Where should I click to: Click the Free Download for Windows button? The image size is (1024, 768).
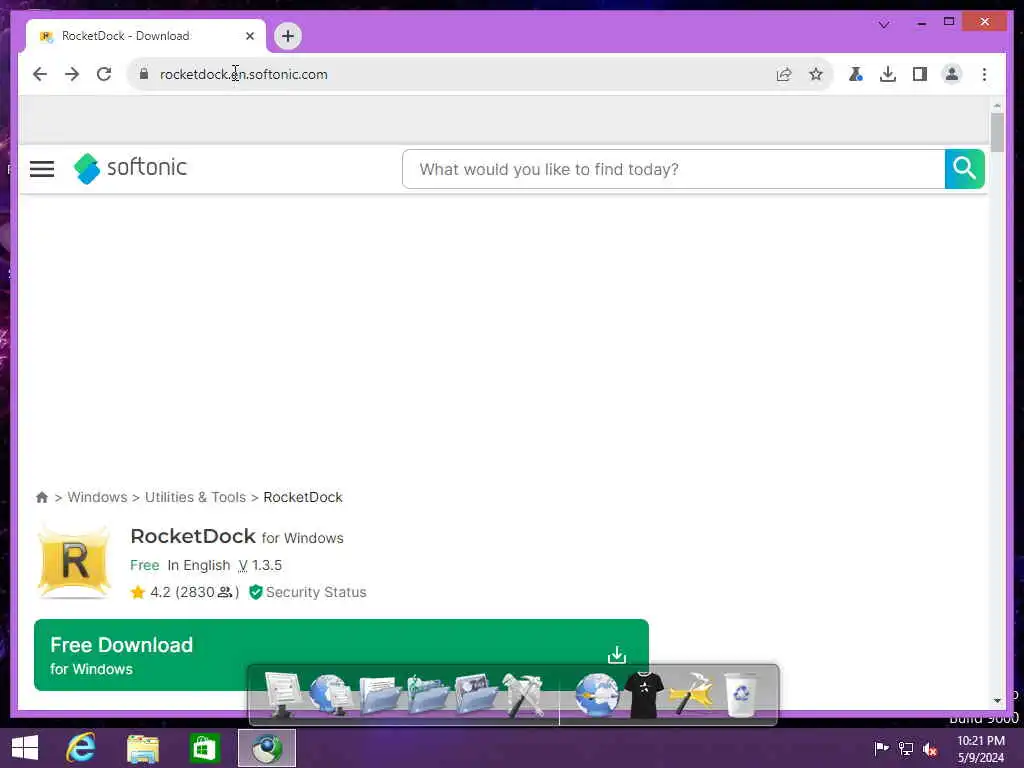pyautogui.click(x=341, y=655)
